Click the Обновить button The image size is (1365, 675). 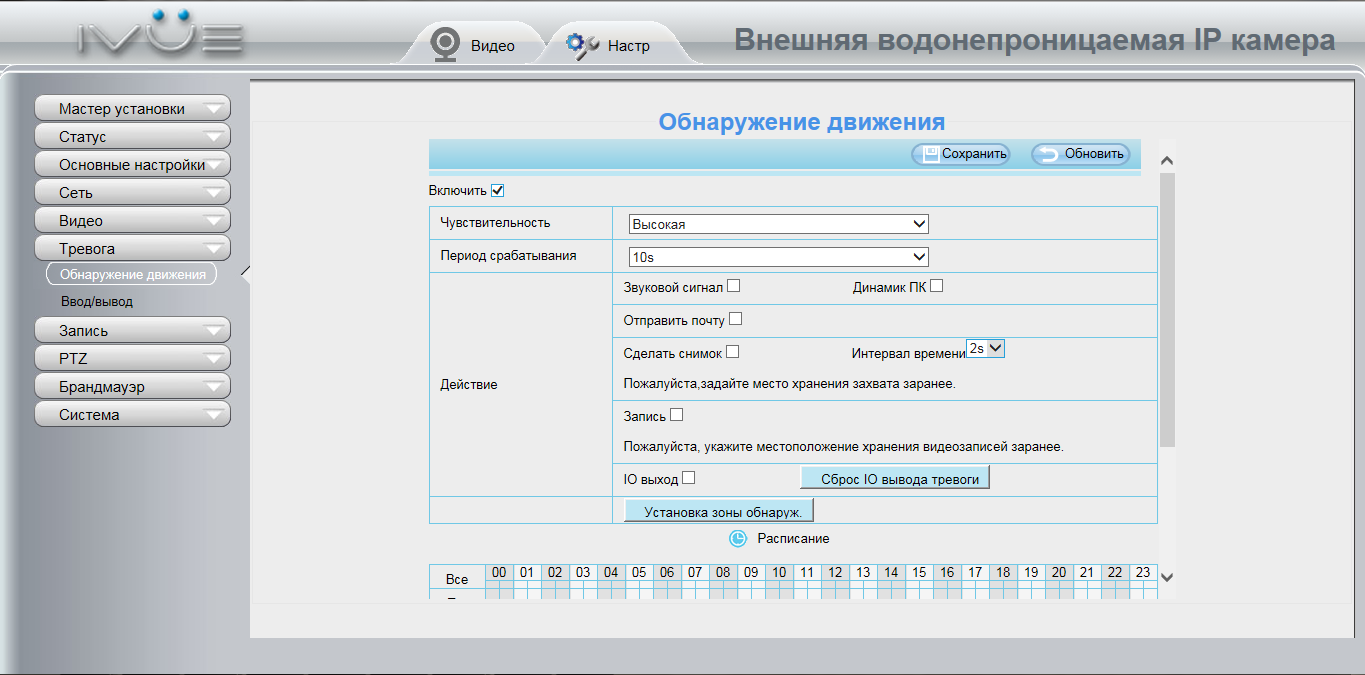point(1080,154)
